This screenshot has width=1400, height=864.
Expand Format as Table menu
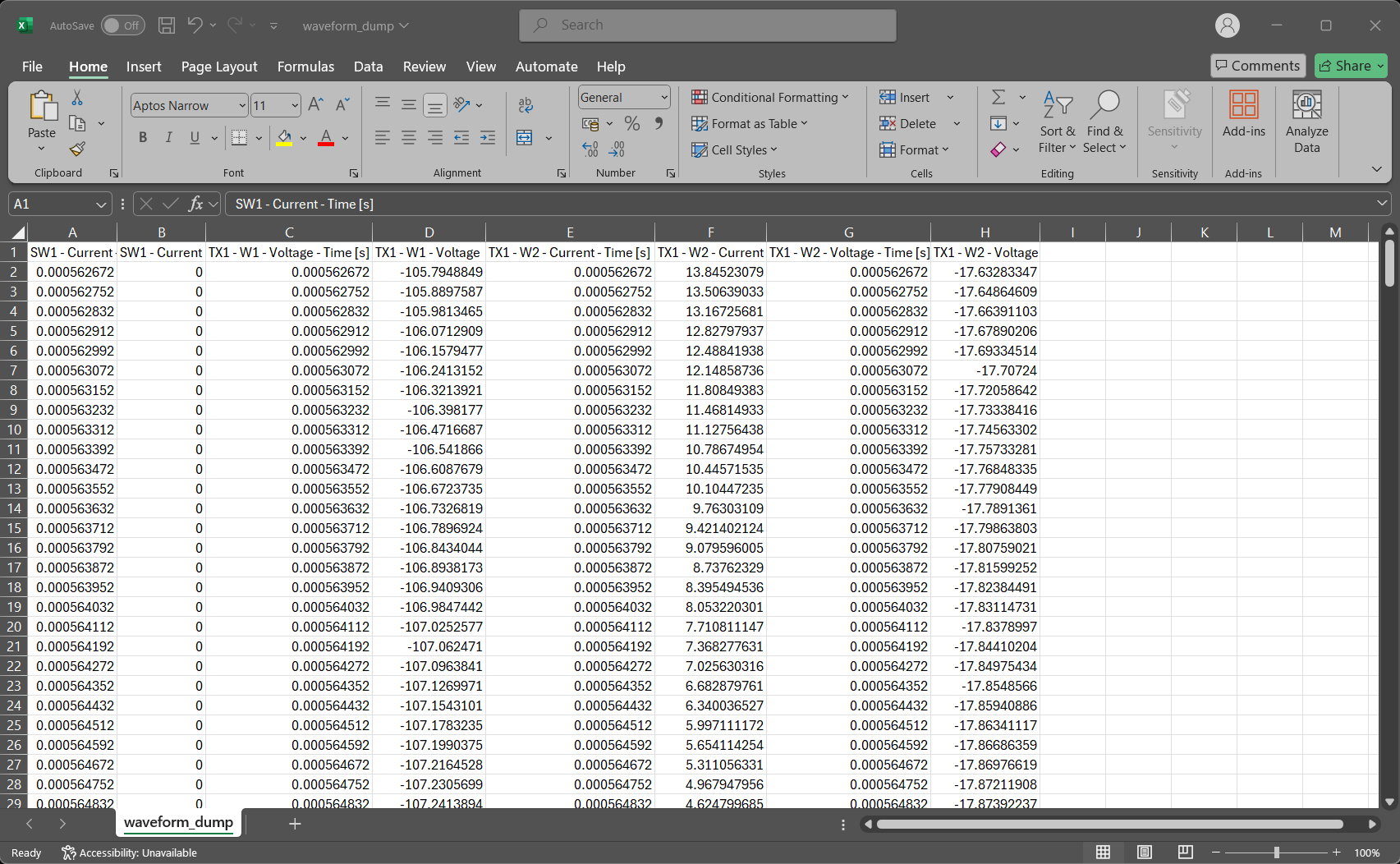click(x=750, y=123)
